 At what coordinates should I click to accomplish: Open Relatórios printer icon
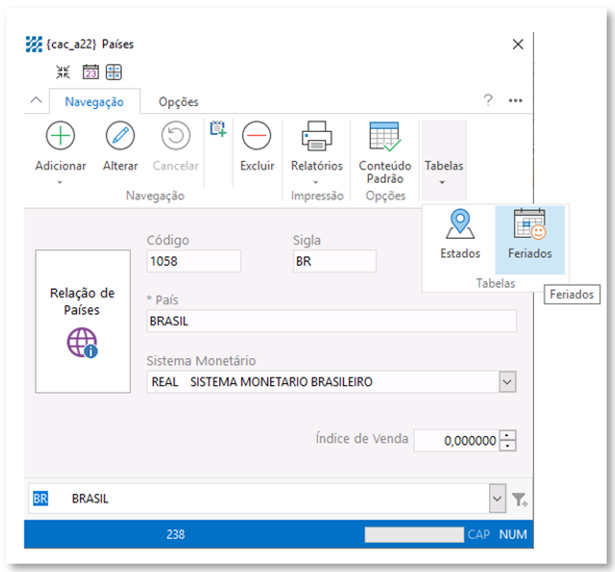pos(316,137)
